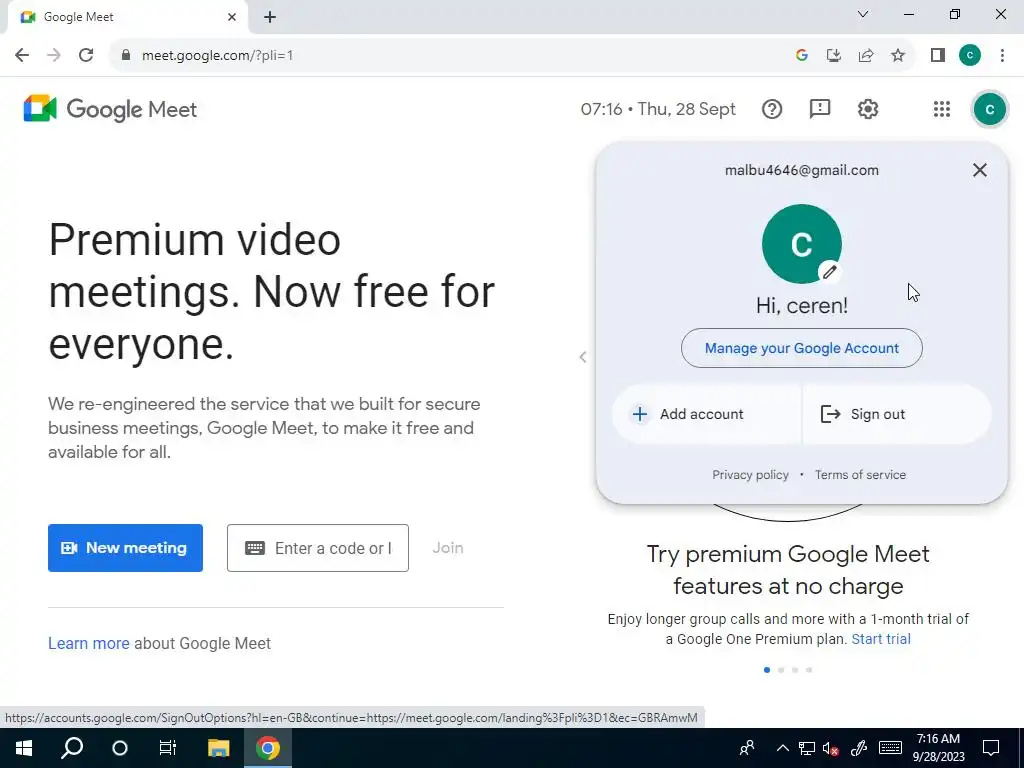Click Manage your Google Account button
Viewport: 1024px width, 768px height.
tap(801, 348)
